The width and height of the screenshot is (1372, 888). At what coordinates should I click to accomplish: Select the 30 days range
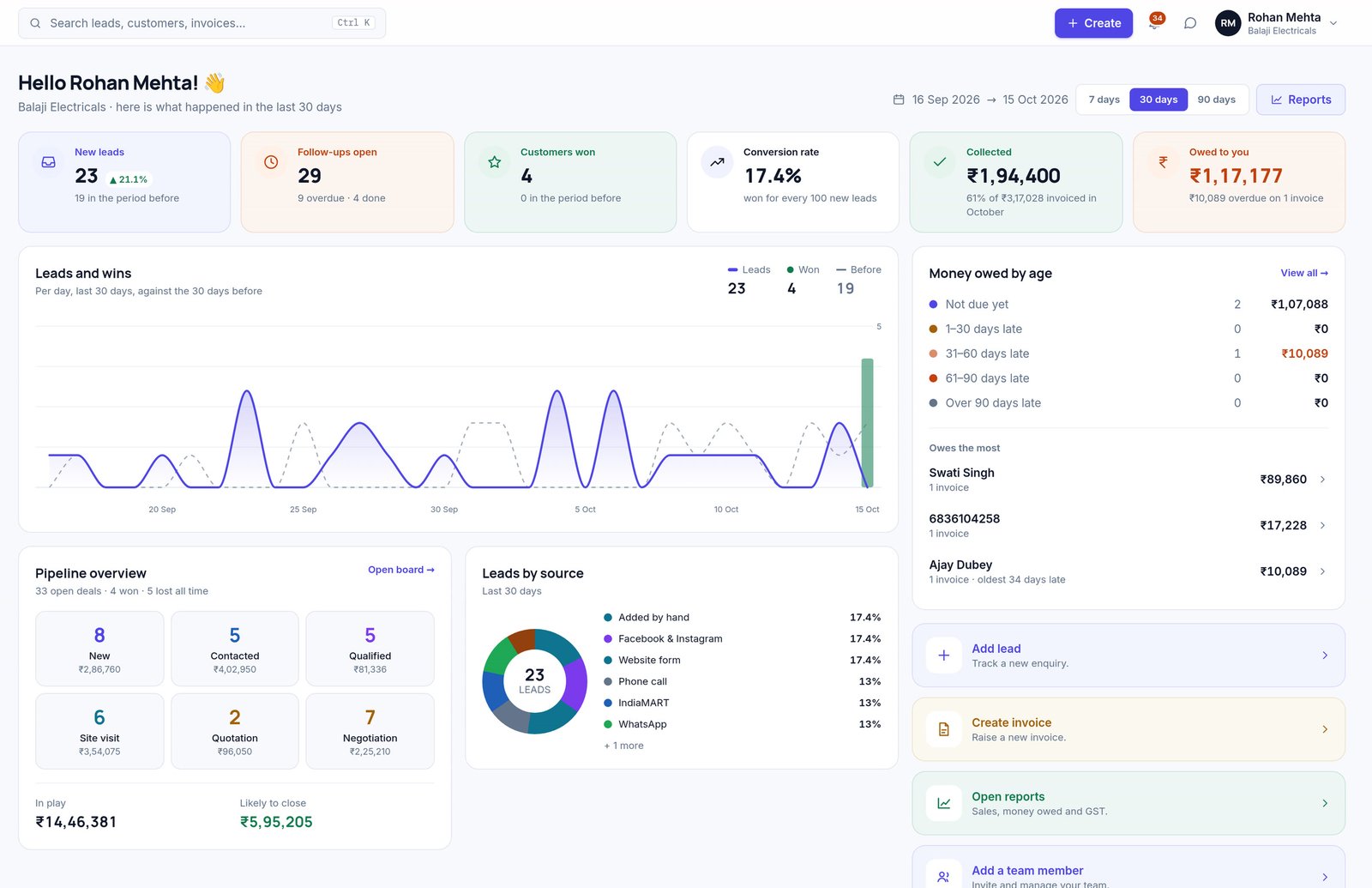pos(1158,100)
